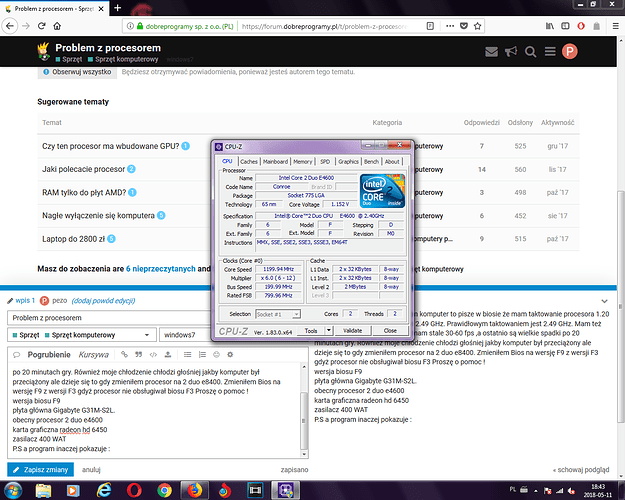Open Google Chrome from the taskbar
Screen dimensions: 625x500
tap(164, 490)
